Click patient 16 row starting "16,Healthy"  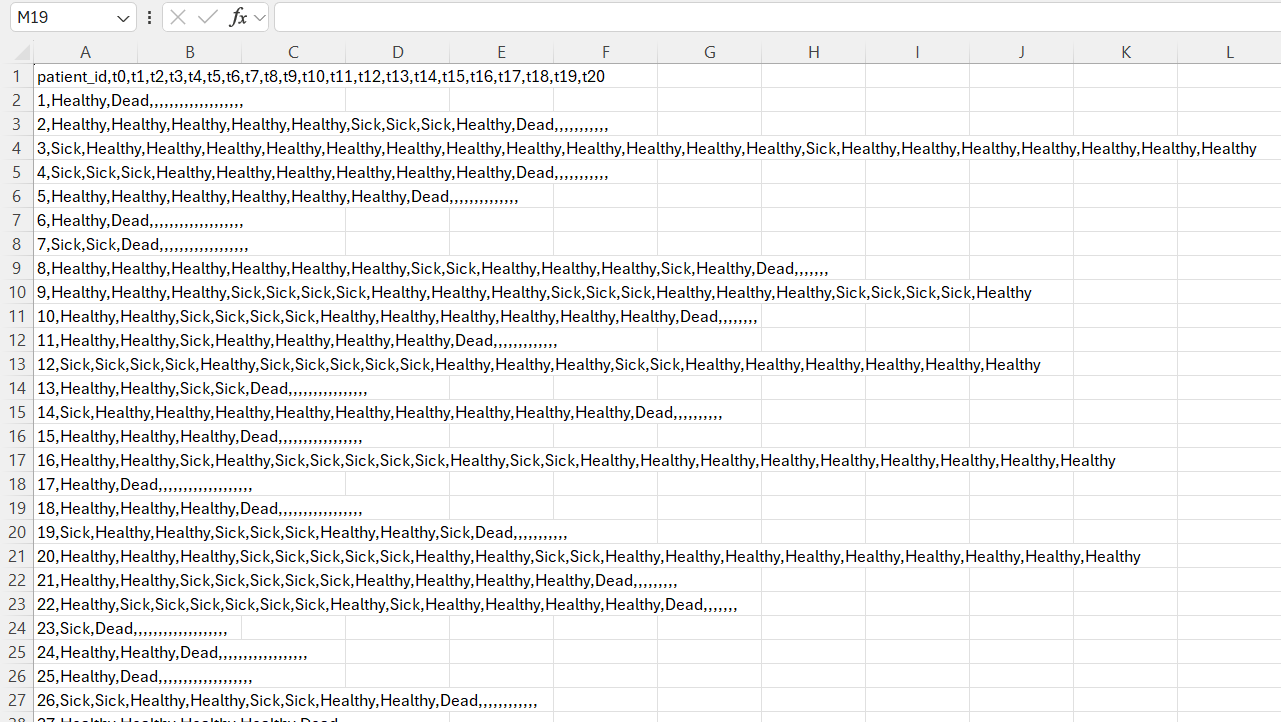click(x=577, y=460)
